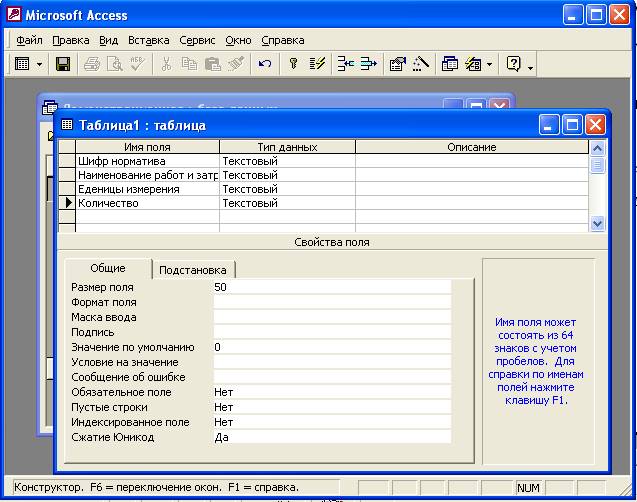This screenshot has width=637, height=502.
Task: Click the Размер поля value field
Action: [x=330, y=287]
